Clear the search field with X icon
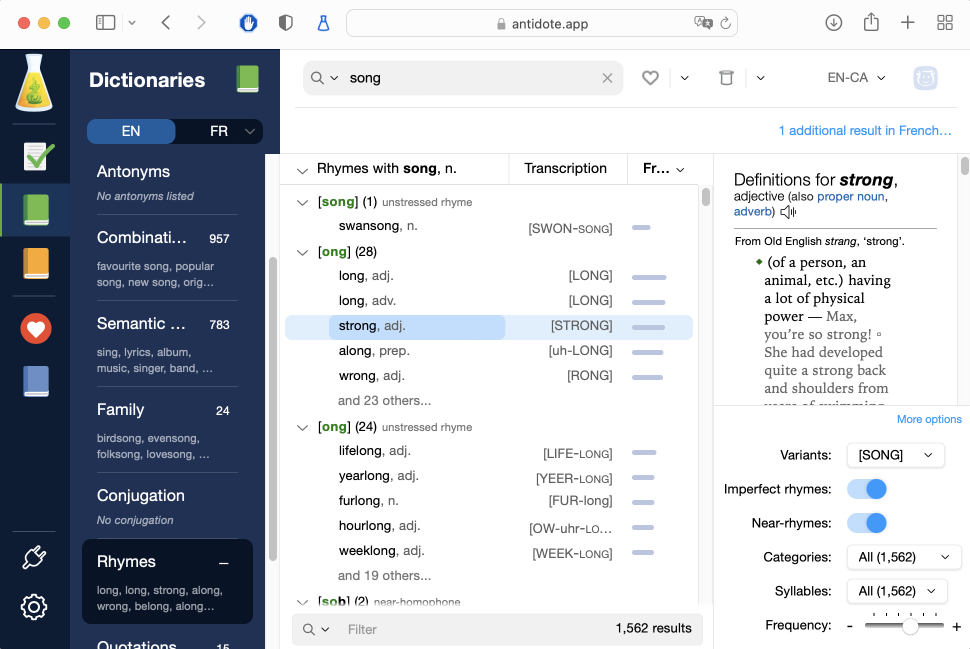The height and width of the screenshot is (649, 970). click(607, 78)
